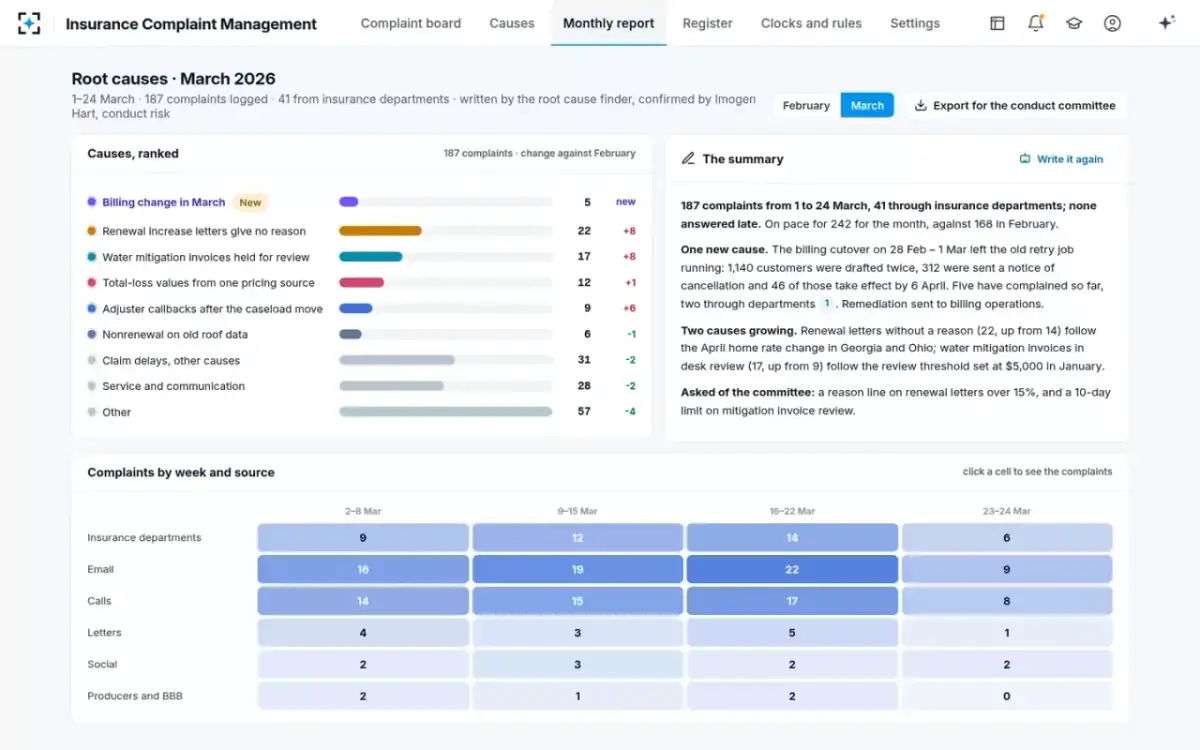Click the refresh icon beside Write it again
Screen dimensions: 1200x750
point(1025,159)
